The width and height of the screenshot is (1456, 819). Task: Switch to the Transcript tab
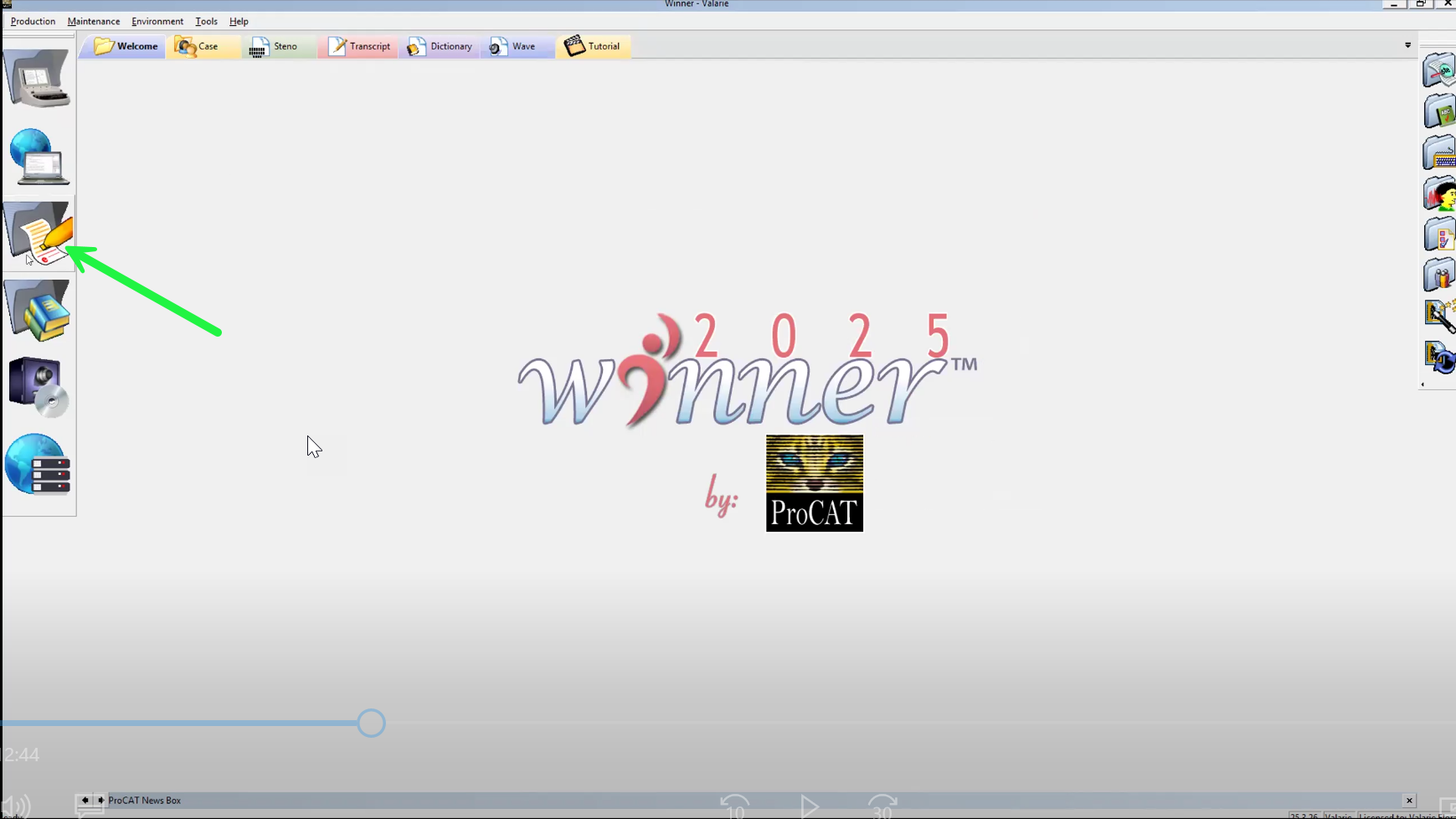(x=359, y=46)
